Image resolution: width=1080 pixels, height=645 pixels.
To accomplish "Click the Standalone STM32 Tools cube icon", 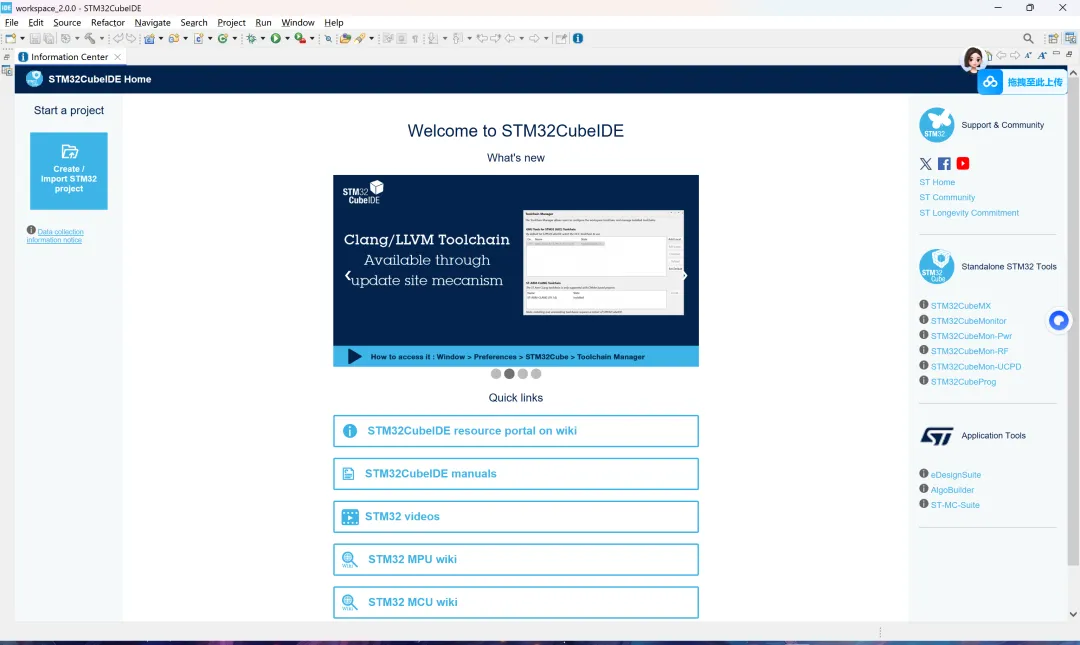I will 936,267.
